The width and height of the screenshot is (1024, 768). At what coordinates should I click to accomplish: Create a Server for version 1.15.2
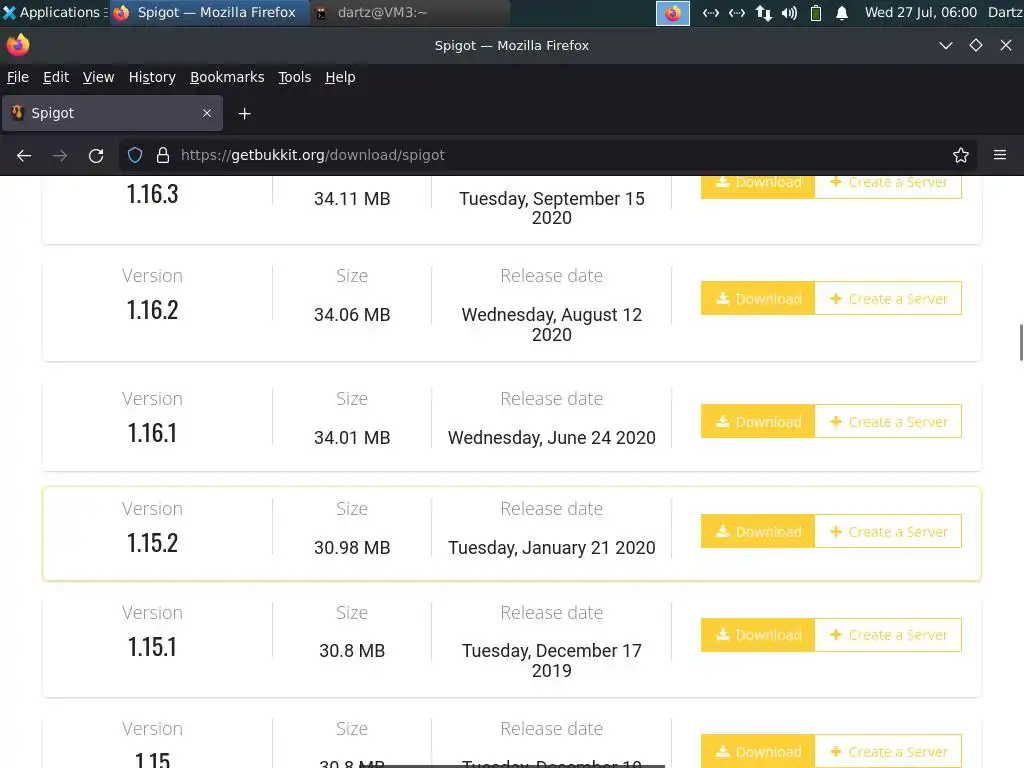pos(888,531)
